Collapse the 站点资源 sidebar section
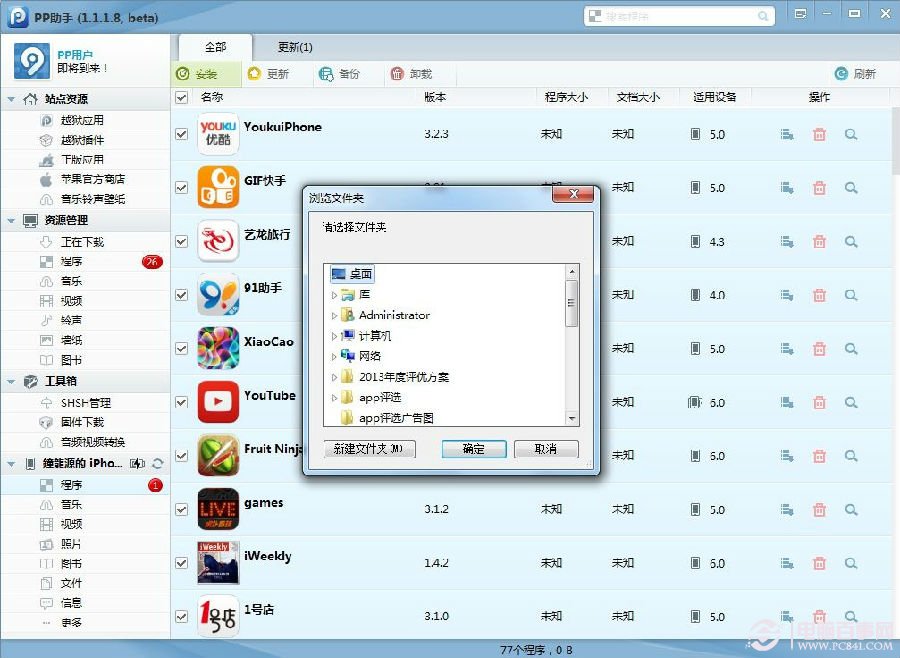The image size is (900, 658). [11, 99]
